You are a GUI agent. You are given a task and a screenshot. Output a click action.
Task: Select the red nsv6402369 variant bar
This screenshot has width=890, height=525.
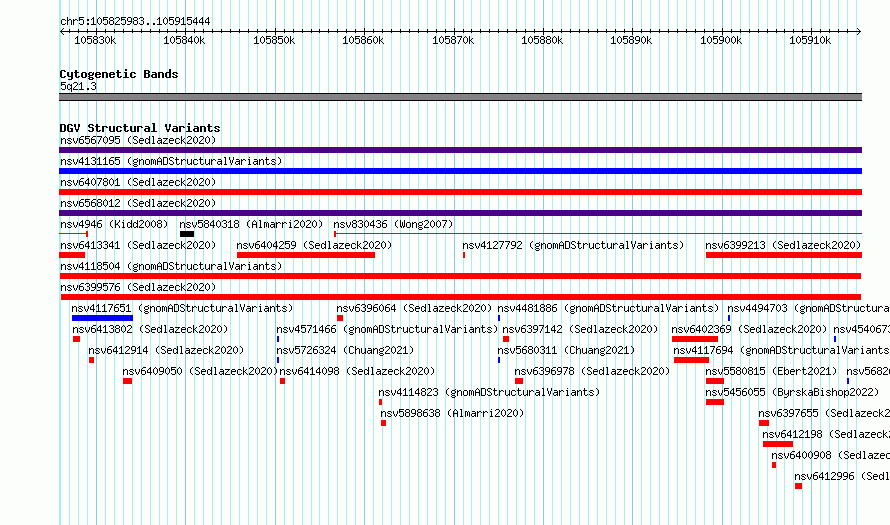click(x=695, y=339)
